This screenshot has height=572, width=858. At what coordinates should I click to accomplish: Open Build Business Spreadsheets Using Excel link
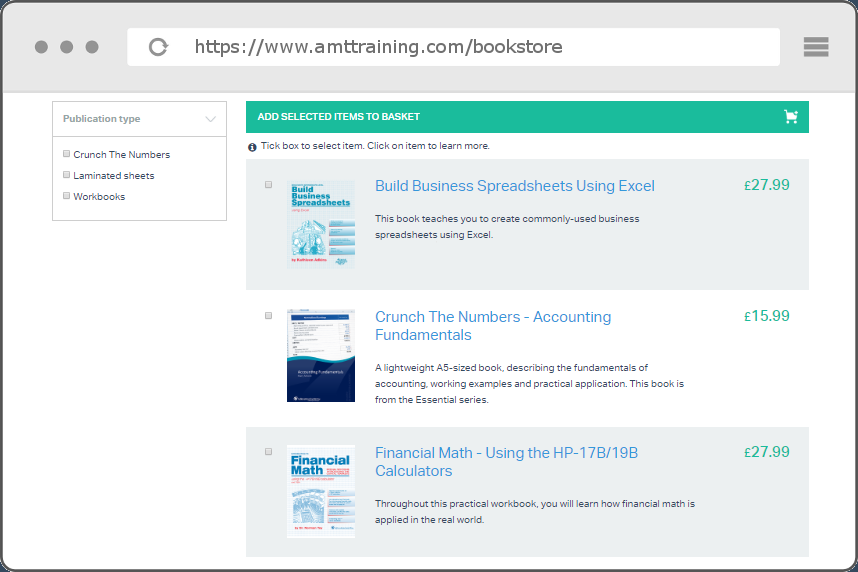[514, 186]
